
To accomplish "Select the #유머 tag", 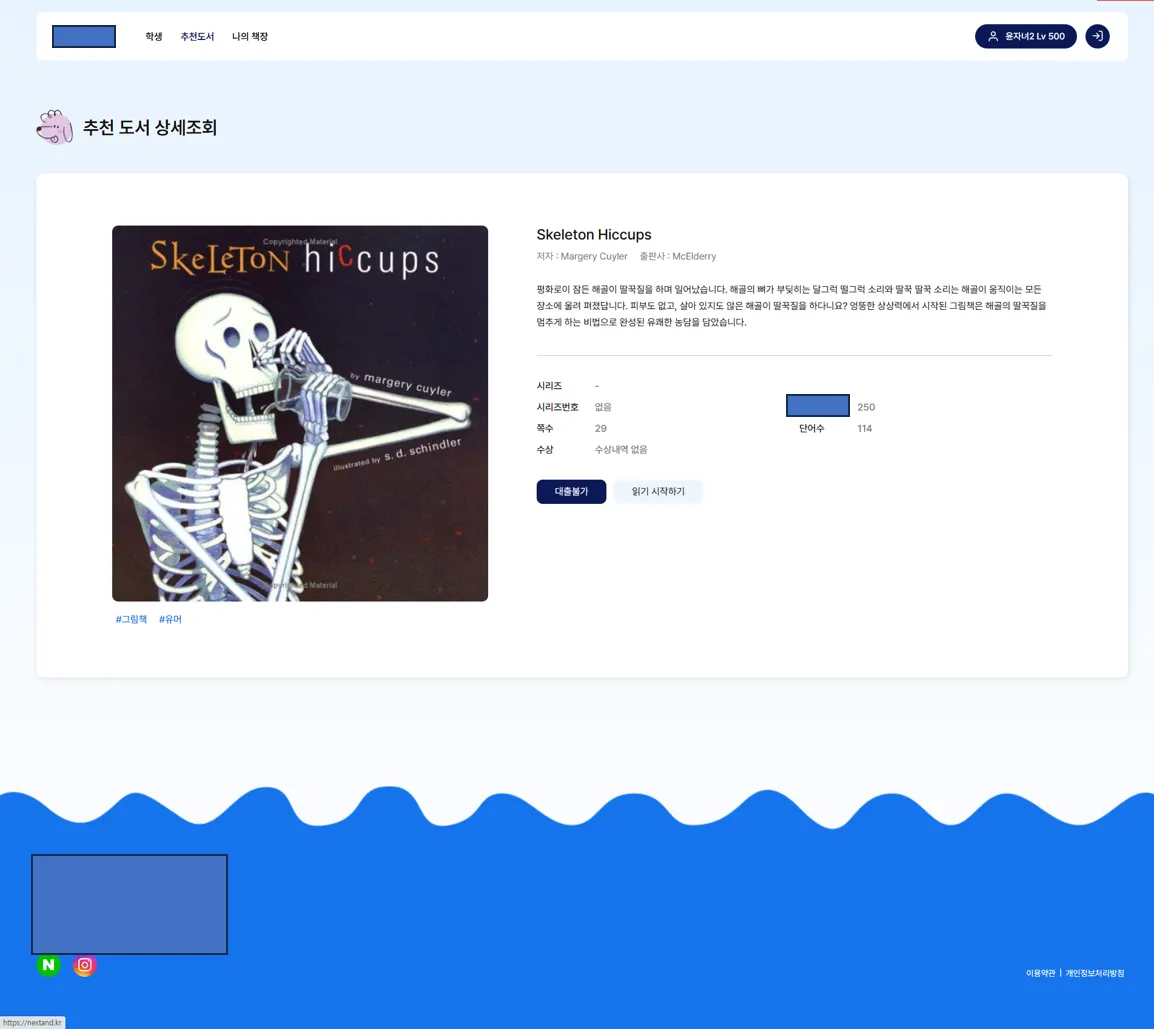I will pos(170,620).
